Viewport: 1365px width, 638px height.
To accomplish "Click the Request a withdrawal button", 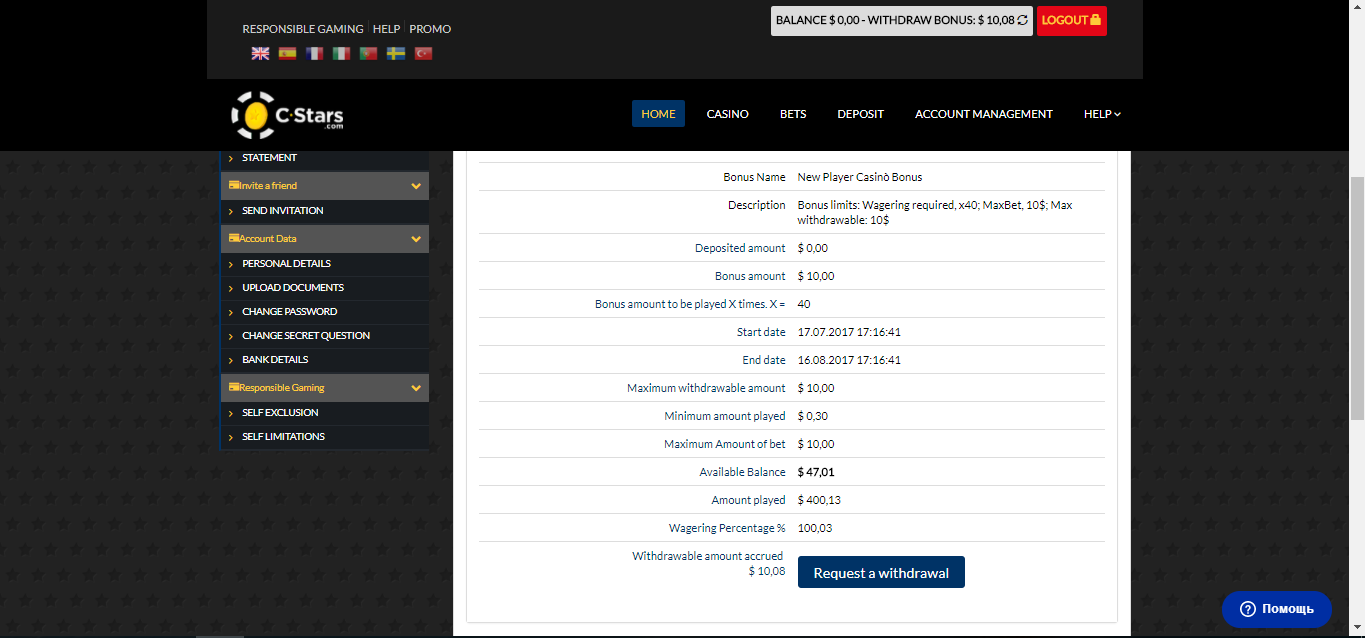I will tap(880, 572).
